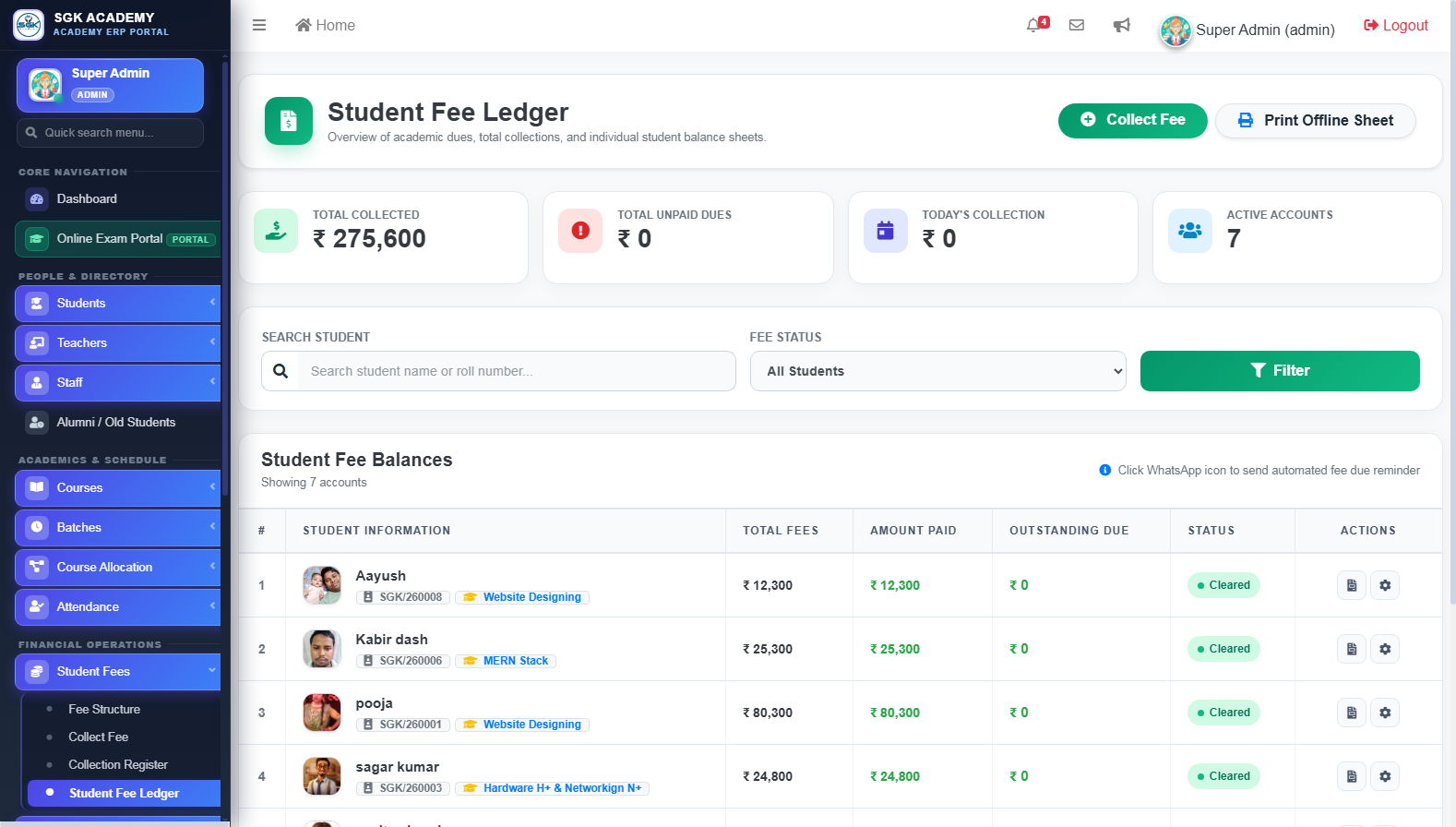Open settings gear for pooja's row

(1385, 713)
